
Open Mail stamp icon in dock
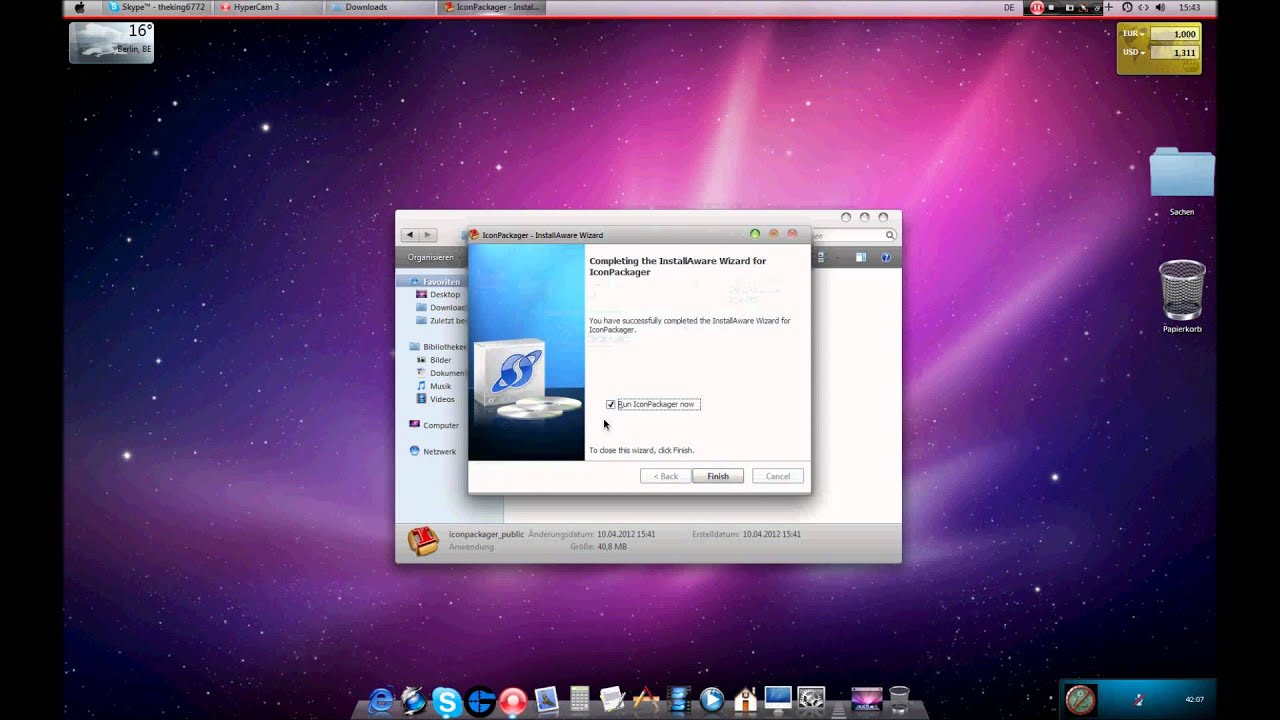(x=546, y=699)
